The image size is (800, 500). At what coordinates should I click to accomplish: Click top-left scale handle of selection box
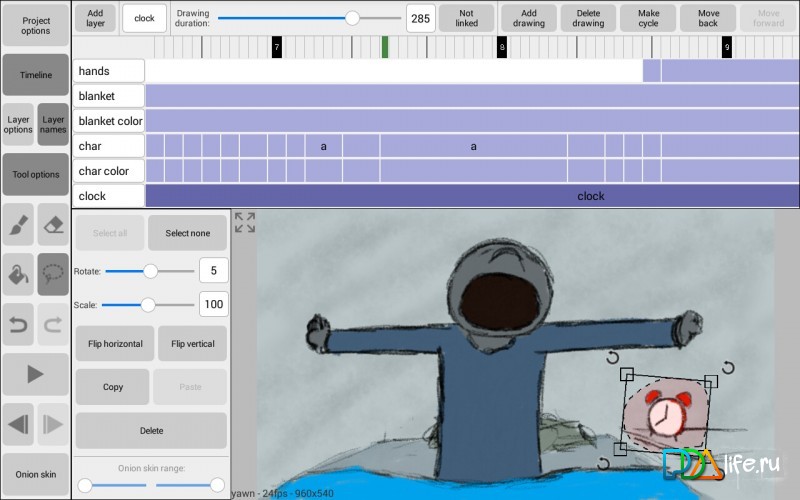[x=627, y=374]
